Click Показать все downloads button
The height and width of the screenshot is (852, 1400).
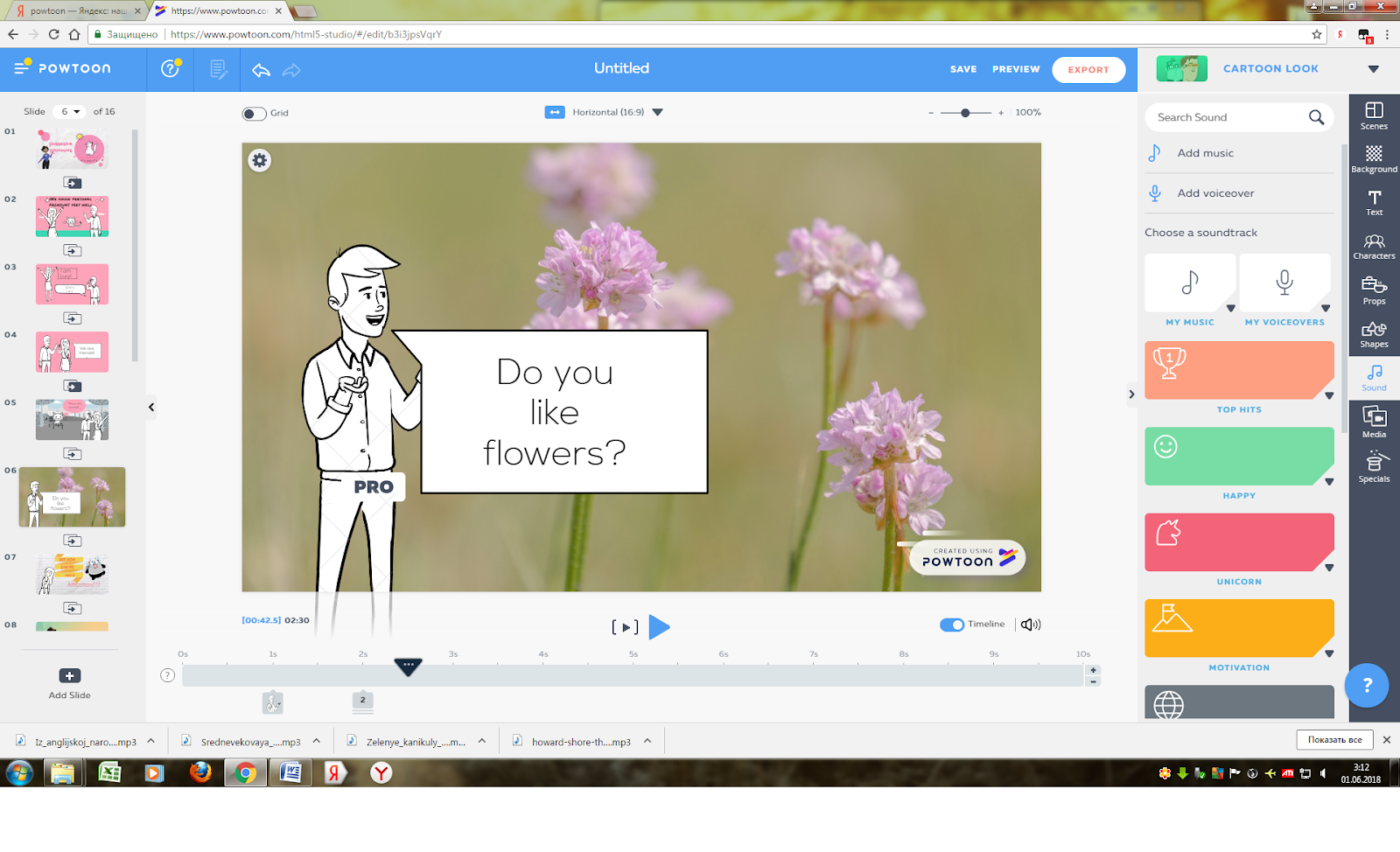click(x=1334, y=740)
